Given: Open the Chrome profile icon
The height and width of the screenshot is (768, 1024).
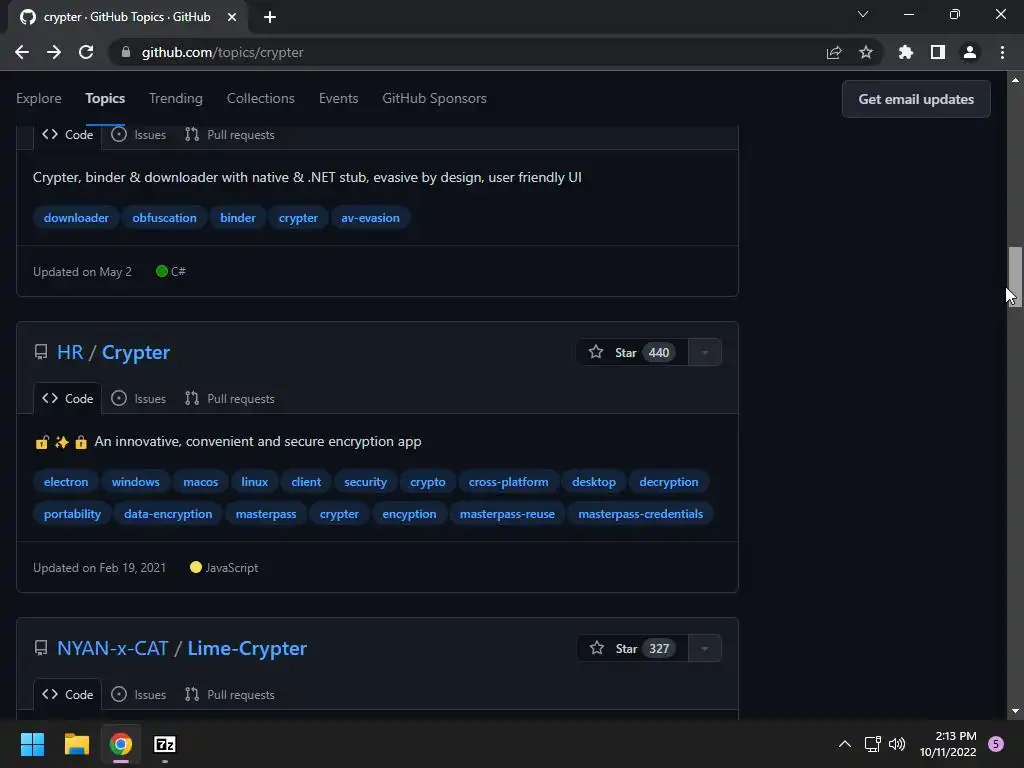Looking at the screenshot, I should (970, 52).
